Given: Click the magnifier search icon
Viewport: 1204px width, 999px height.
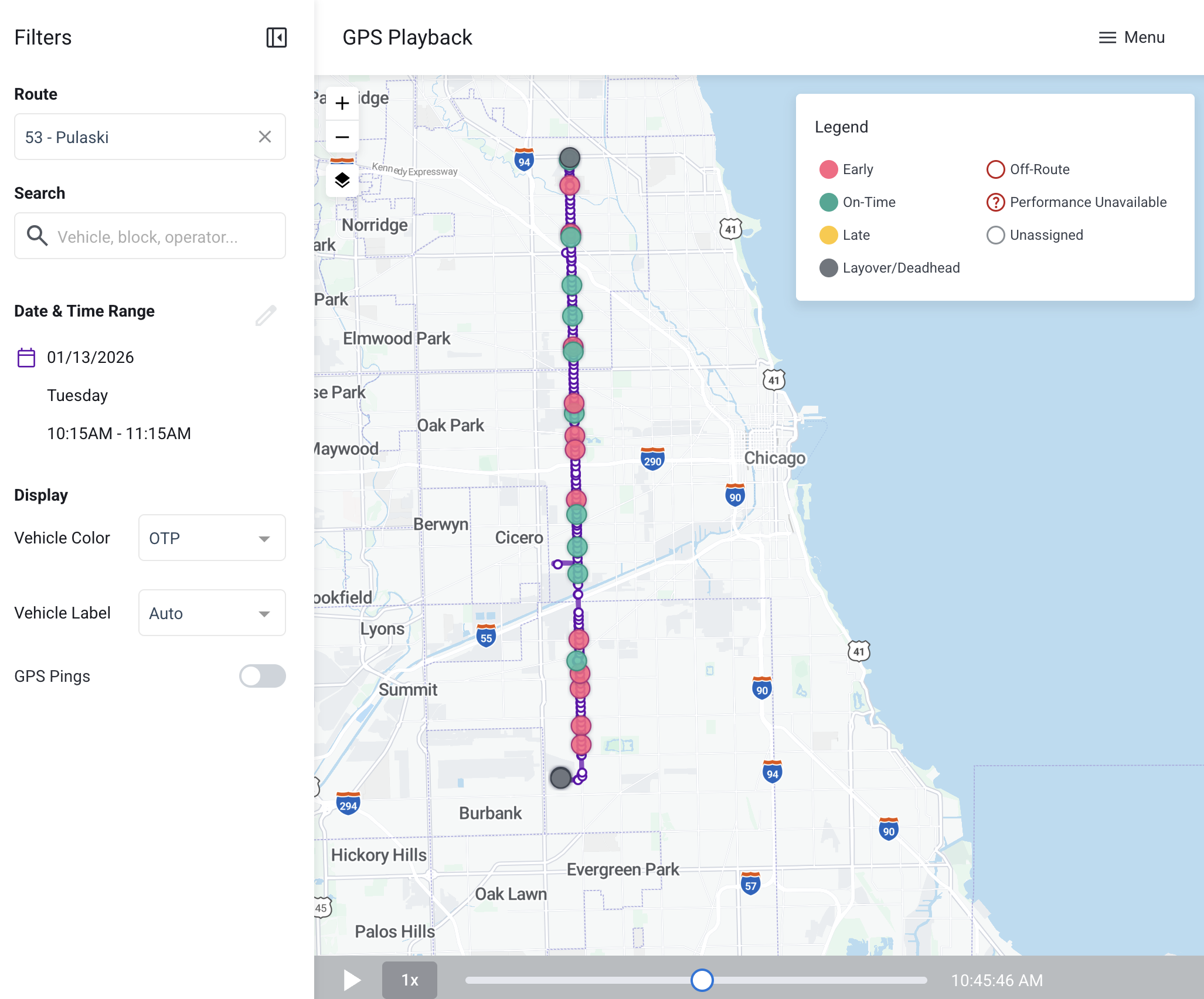Looking at the screenshot, I should [38, 236].
